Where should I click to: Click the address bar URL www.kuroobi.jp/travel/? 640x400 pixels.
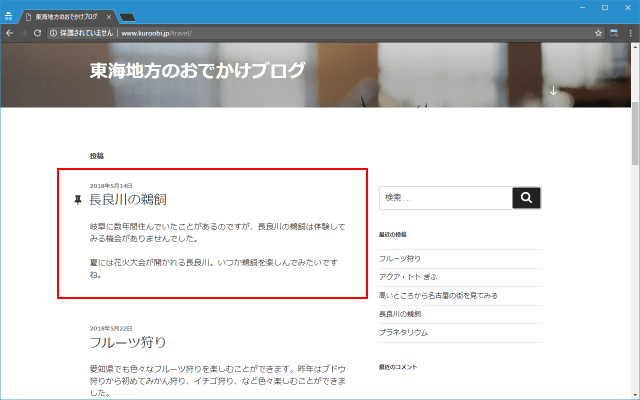156,33
